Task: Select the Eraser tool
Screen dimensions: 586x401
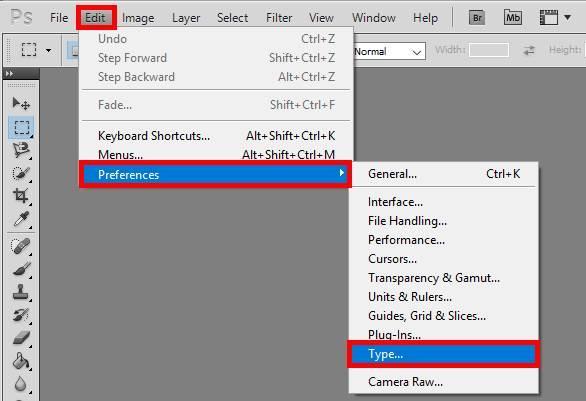Action: click(21, 338)
